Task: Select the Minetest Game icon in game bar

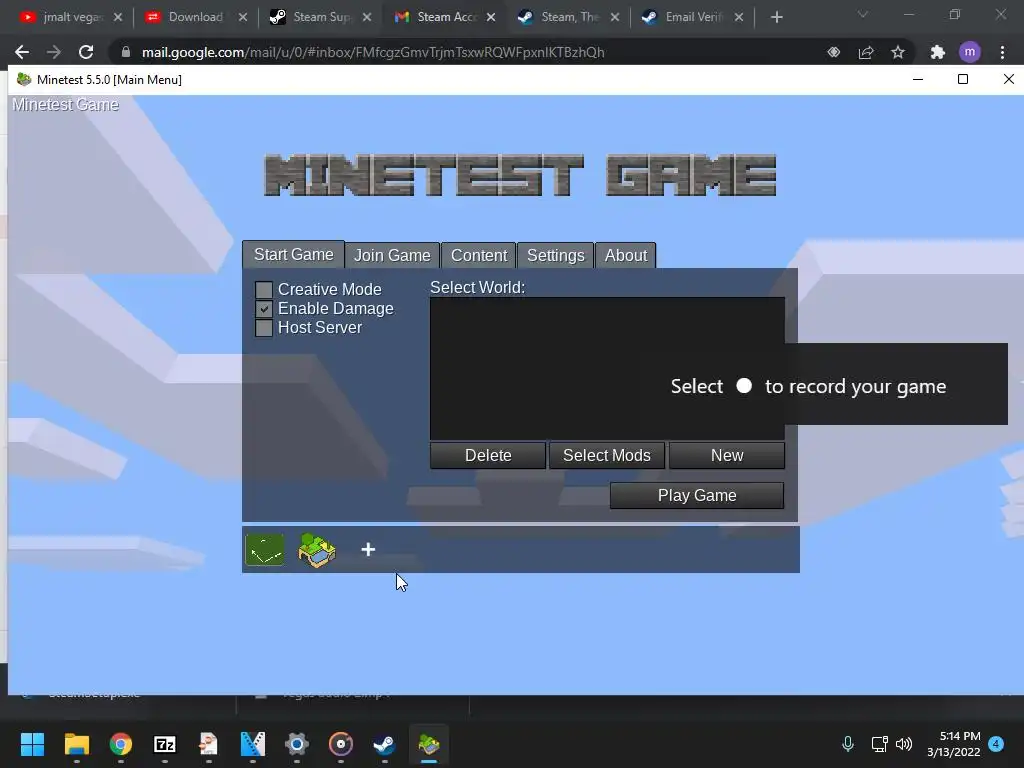Action: 317,550
